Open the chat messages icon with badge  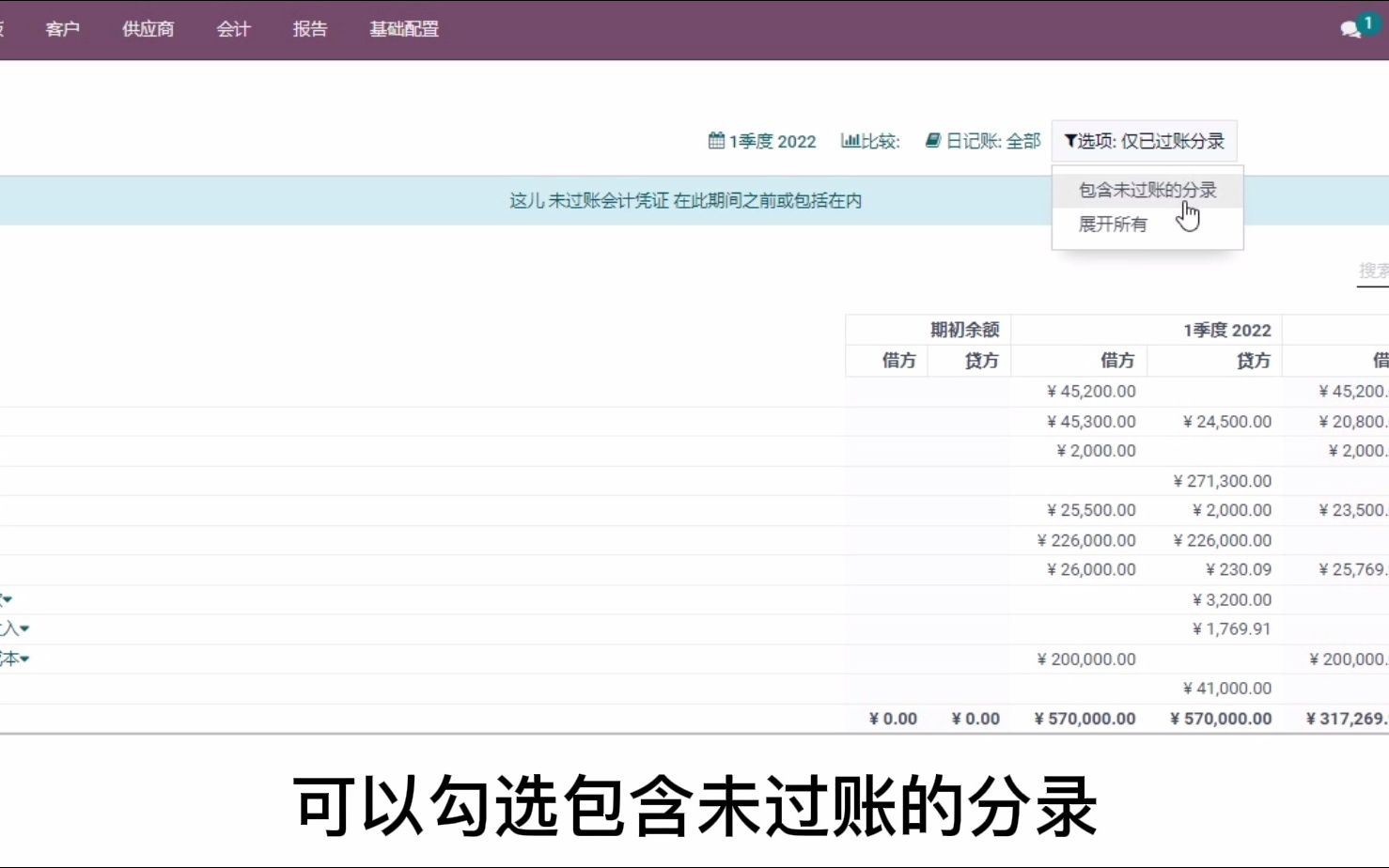pos(1358,27)
